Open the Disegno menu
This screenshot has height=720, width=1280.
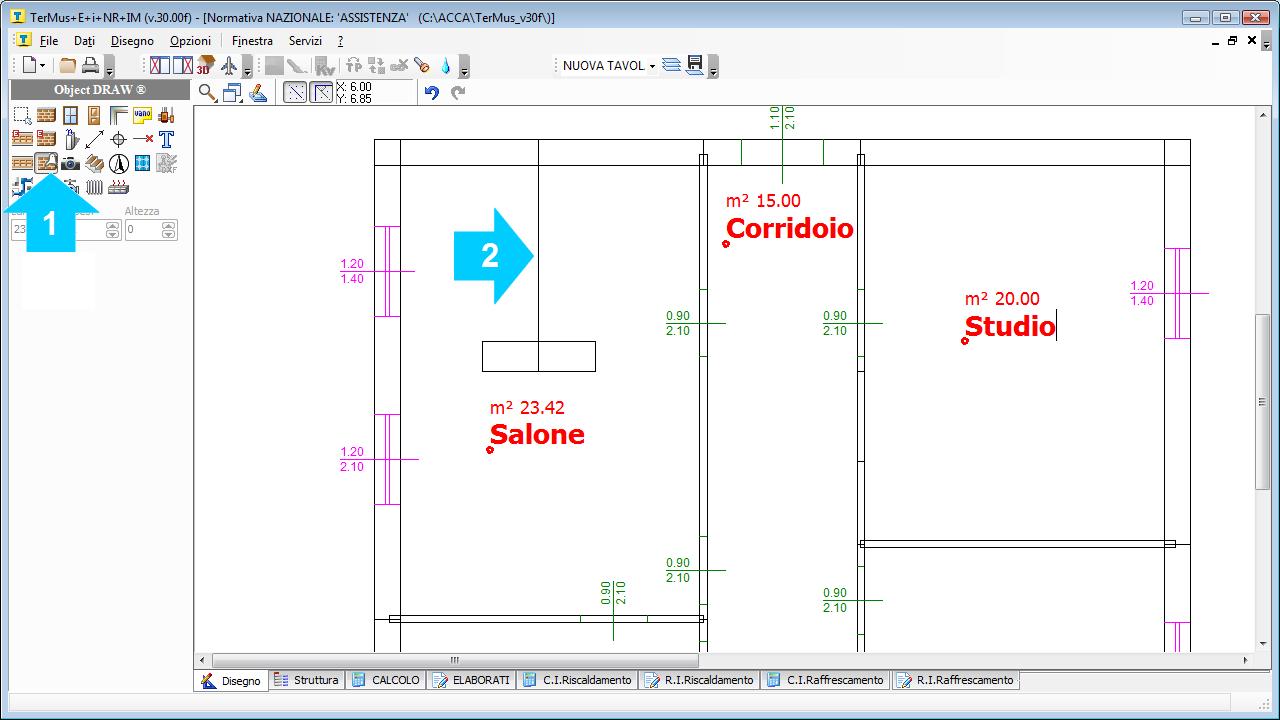click(132, 41)
